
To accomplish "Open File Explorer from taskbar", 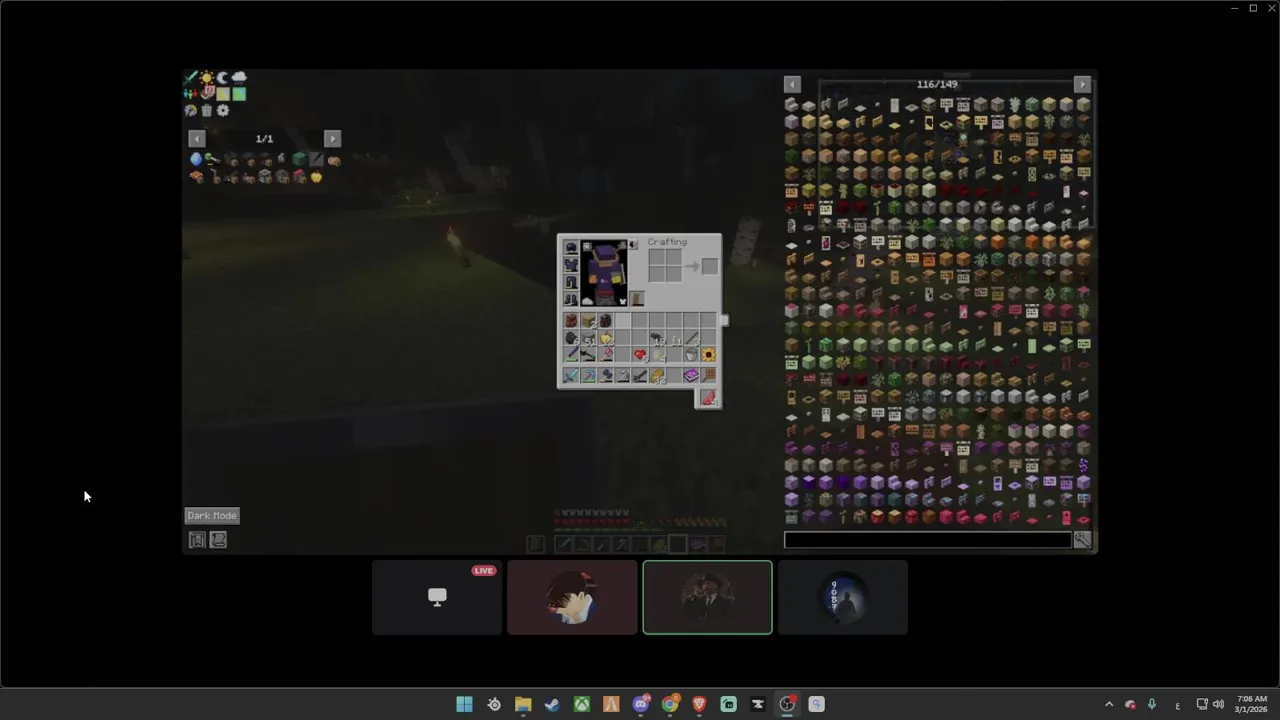I will coord(523,704).
